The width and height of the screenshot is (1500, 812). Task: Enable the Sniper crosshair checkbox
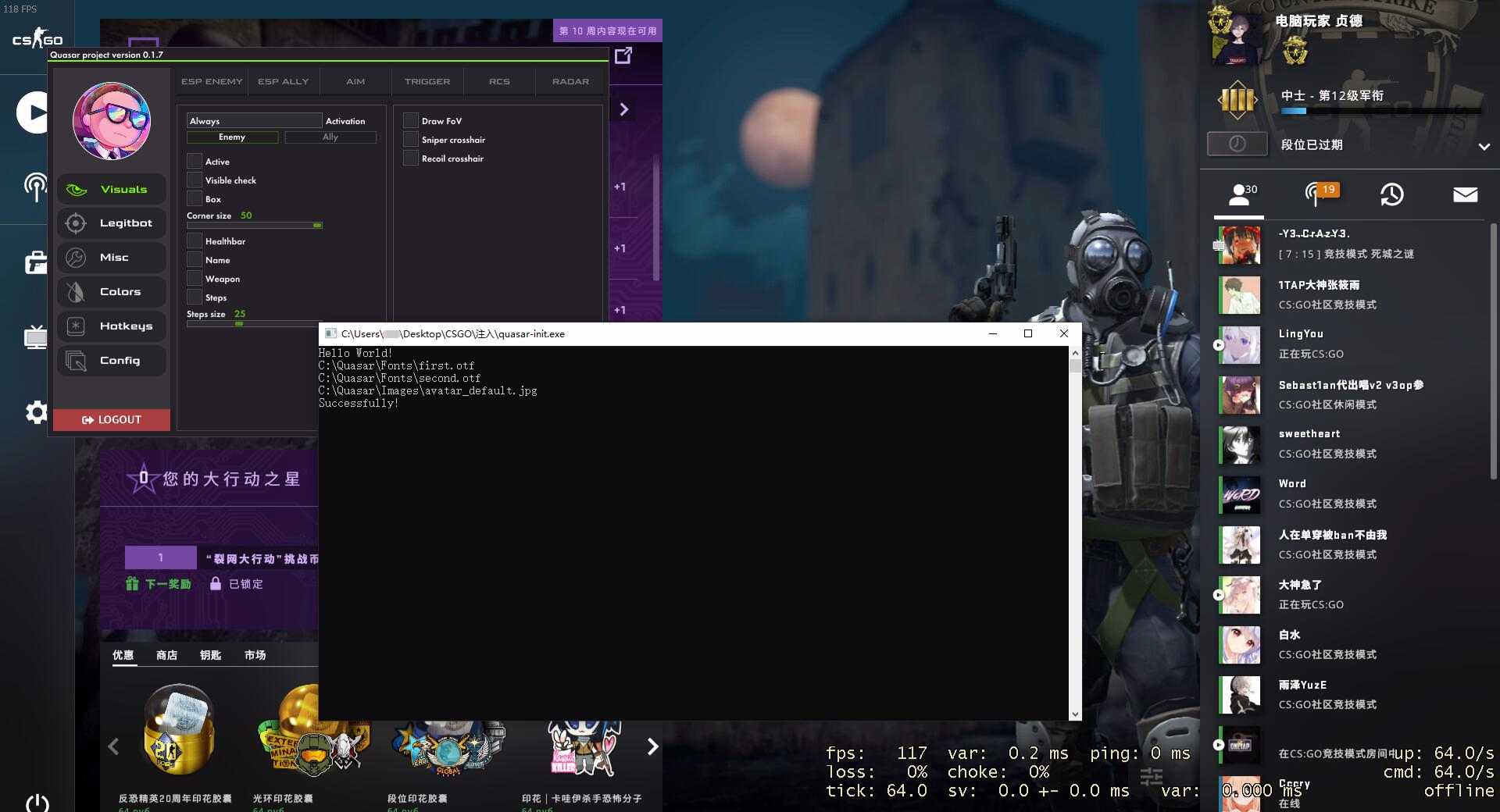click(411, 140)
